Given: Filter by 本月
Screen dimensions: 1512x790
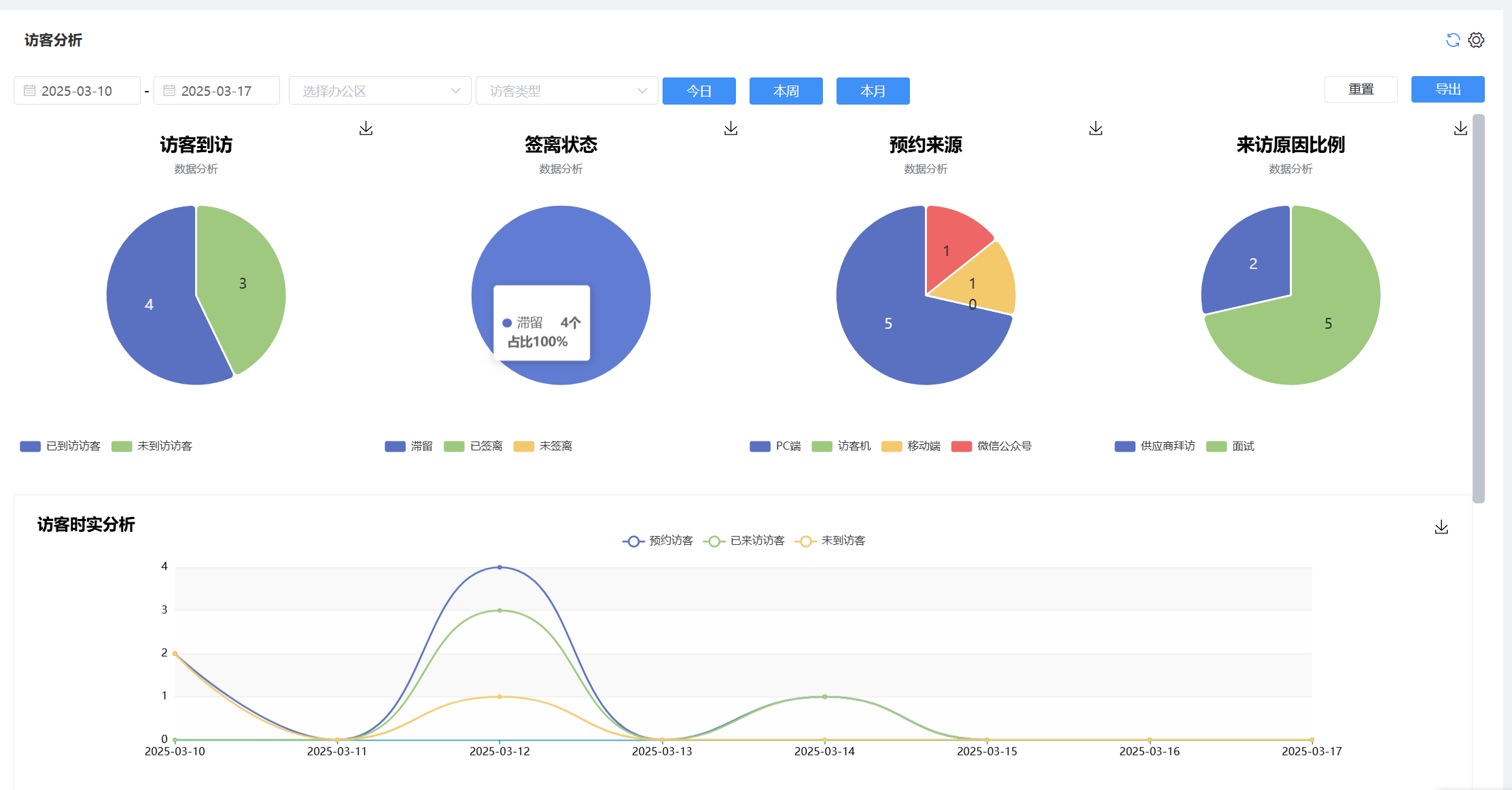Looking at the screenshot, I should coord(873,91).
